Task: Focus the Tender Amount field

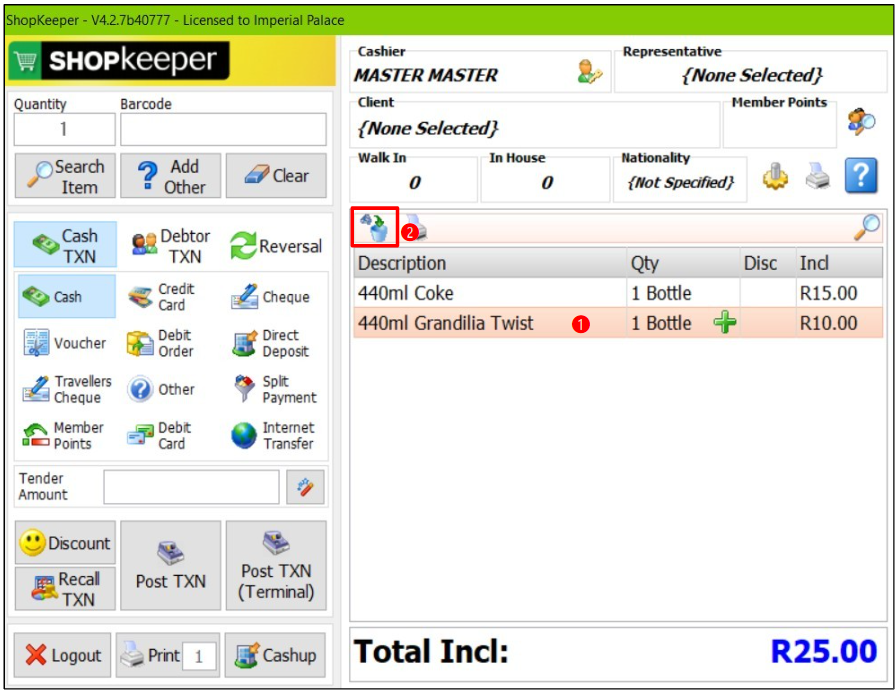Action: click(191, 487)
